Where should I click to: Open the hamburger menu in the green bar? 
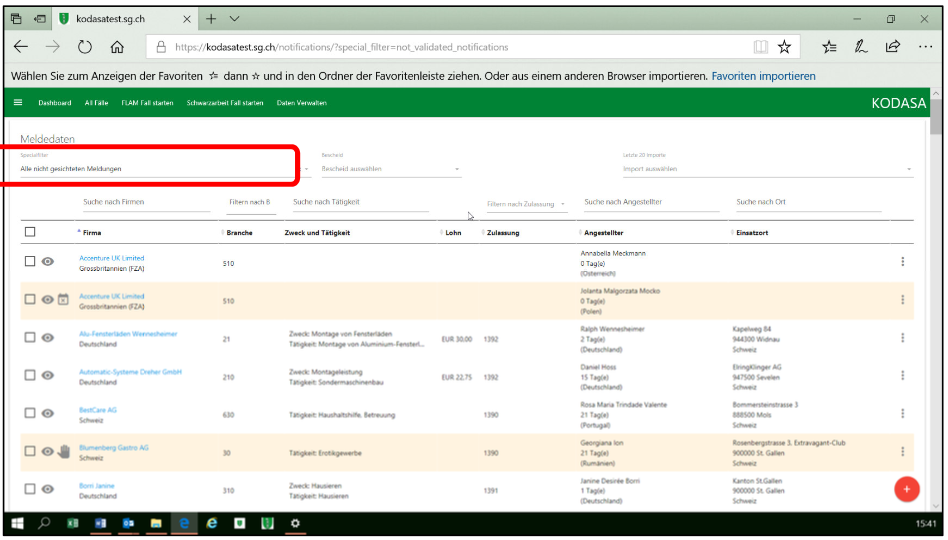click(x=18, y=103)
